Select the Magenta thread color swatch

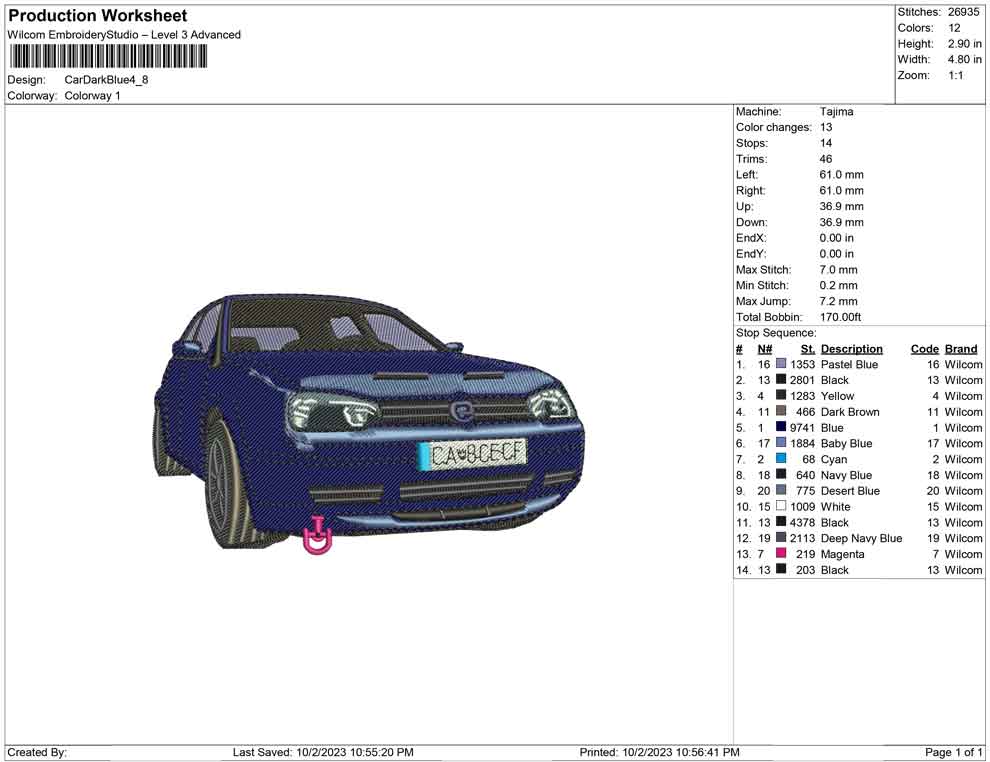tap(781, 554)
